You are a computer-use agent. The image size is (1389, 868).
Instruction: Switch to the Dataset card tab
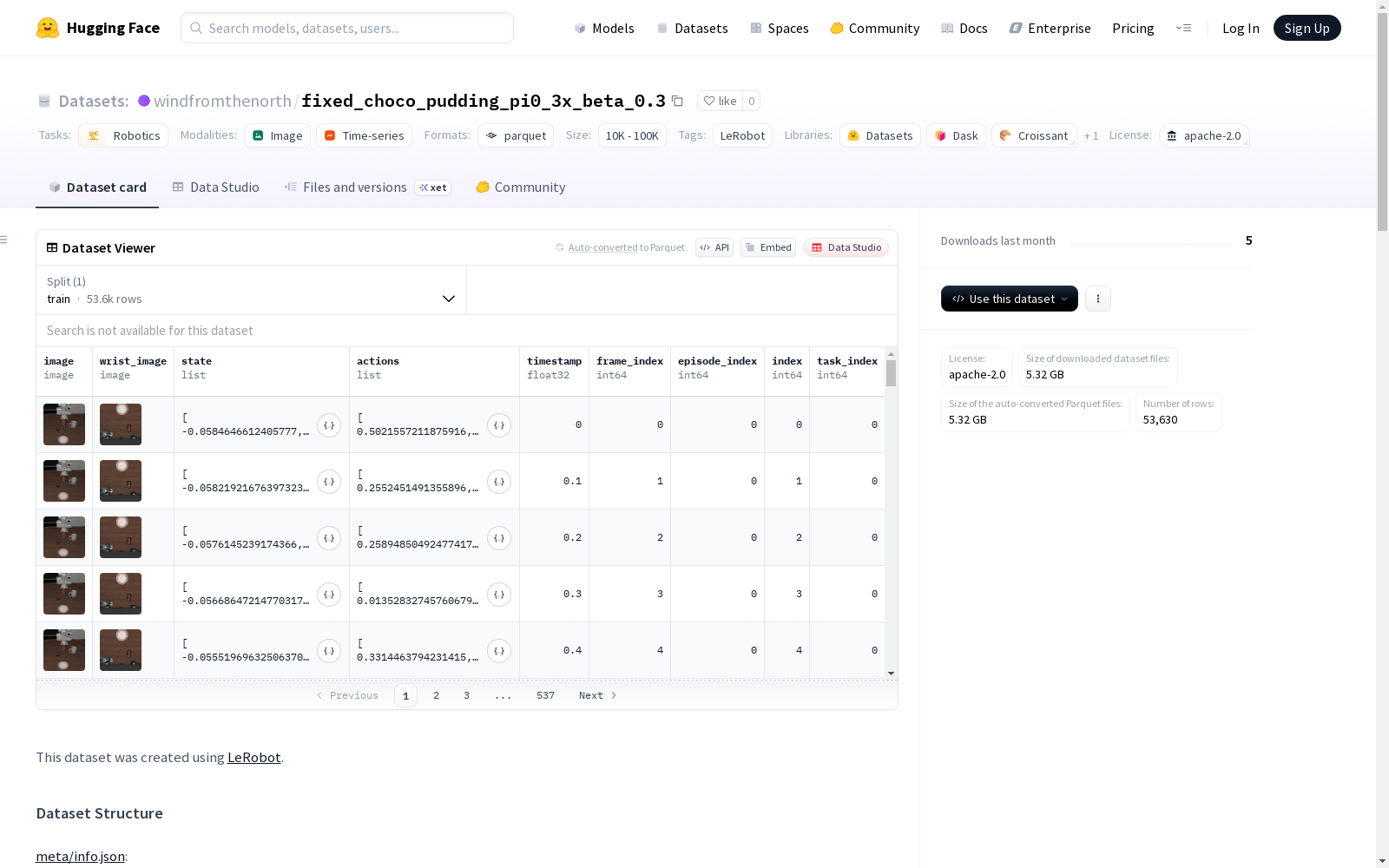[97, 187]
